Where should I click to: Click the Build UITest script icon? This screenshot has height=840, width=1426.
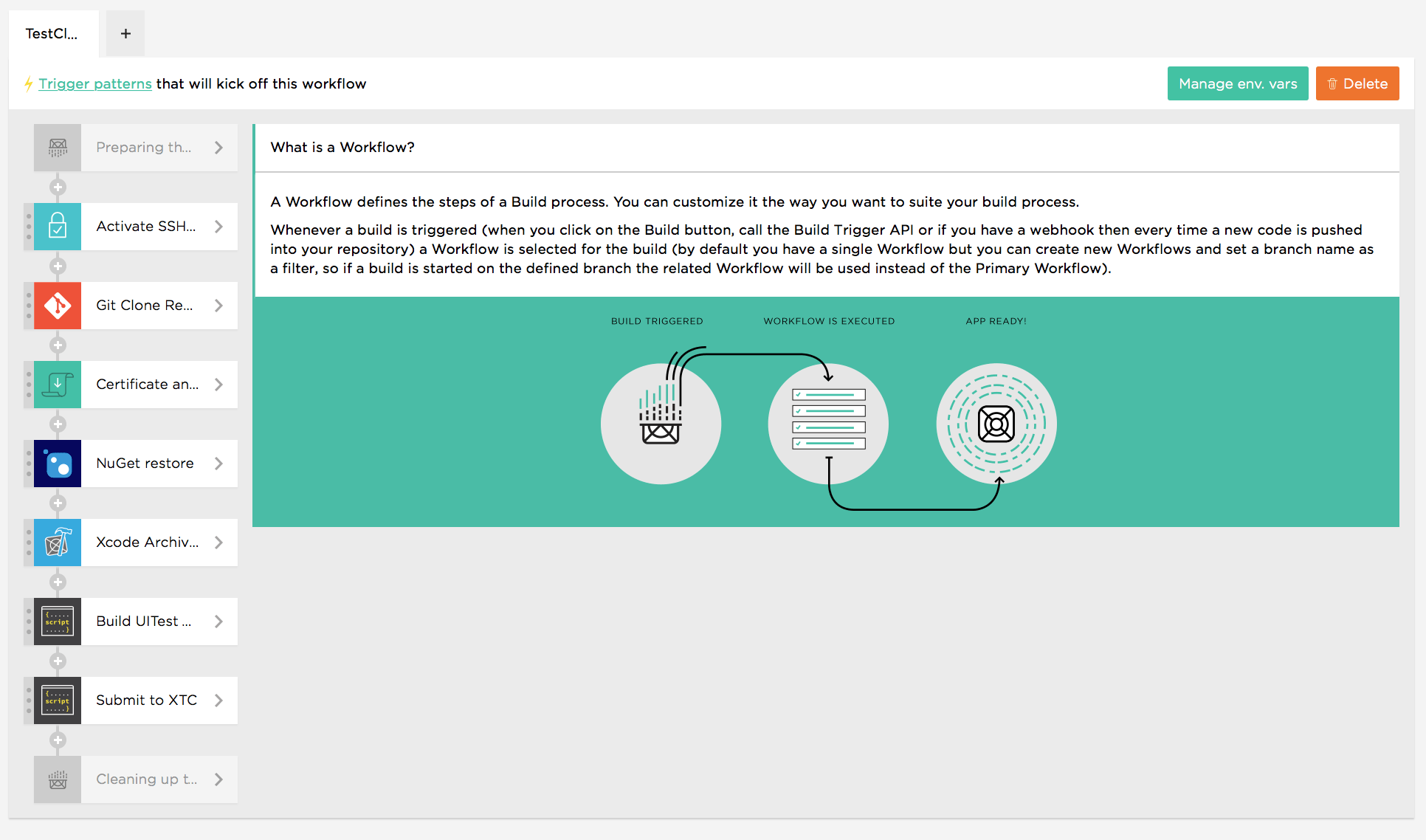(58, 622)
